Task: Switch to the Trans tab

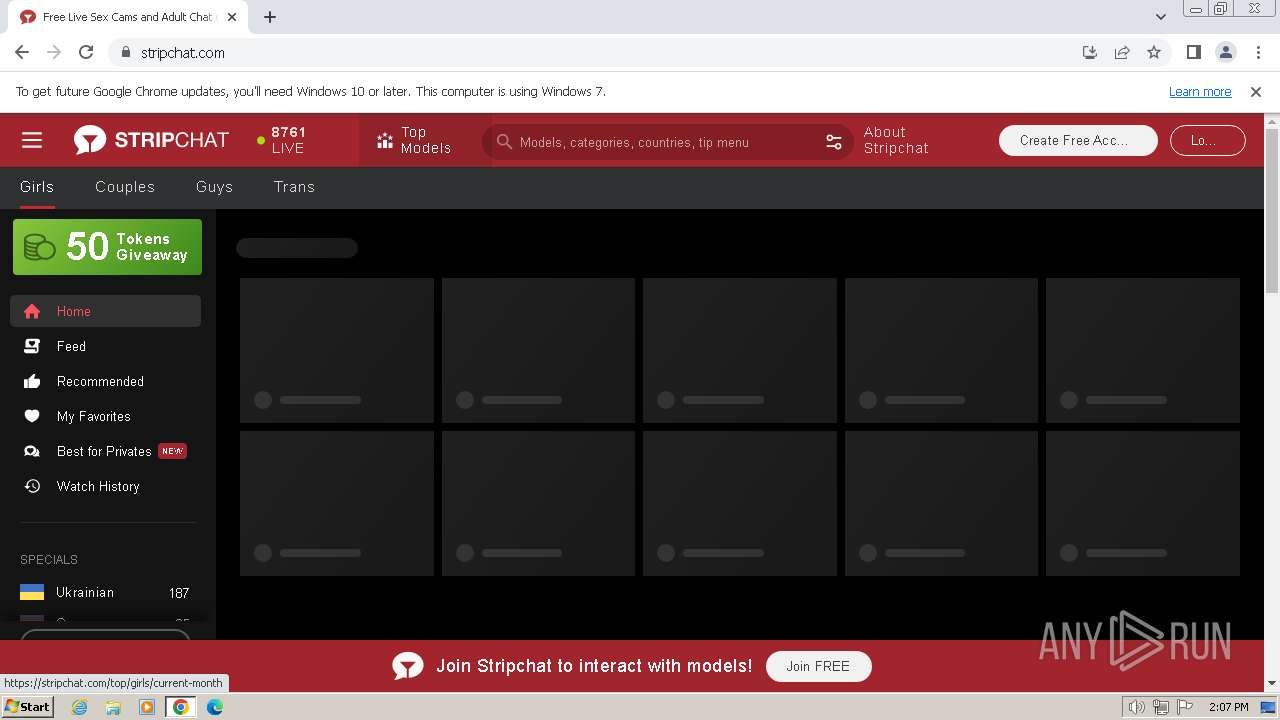Action: click(x=294, y=187)
